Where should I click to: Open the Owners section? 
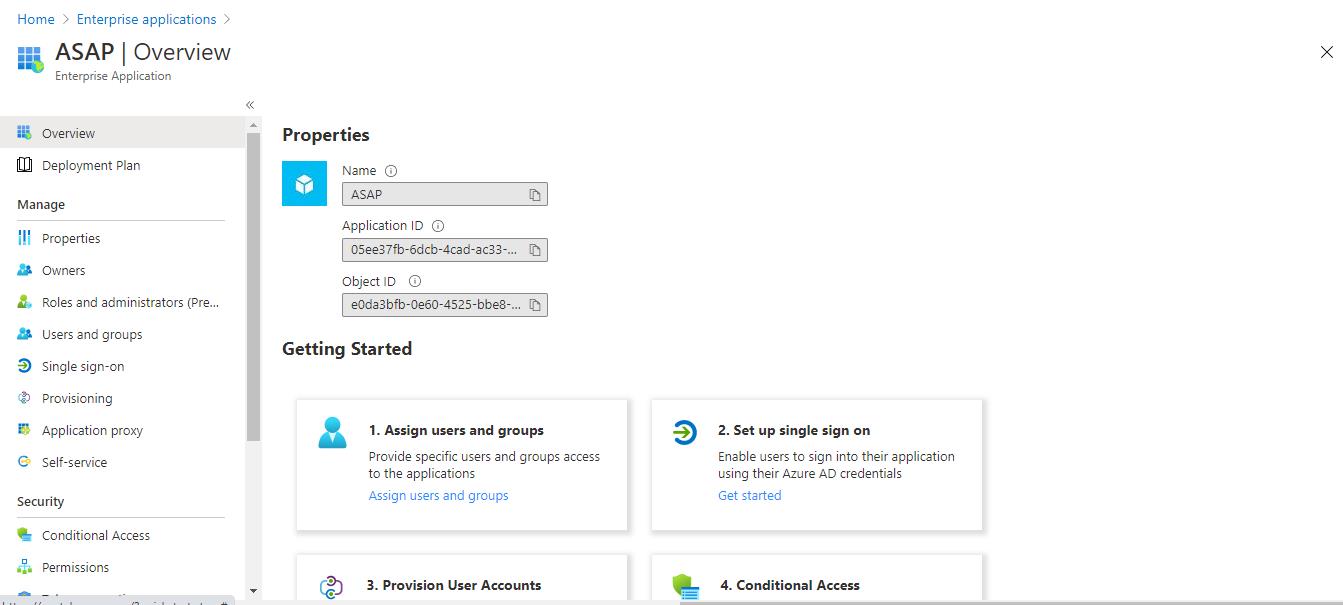click(64, 270)
